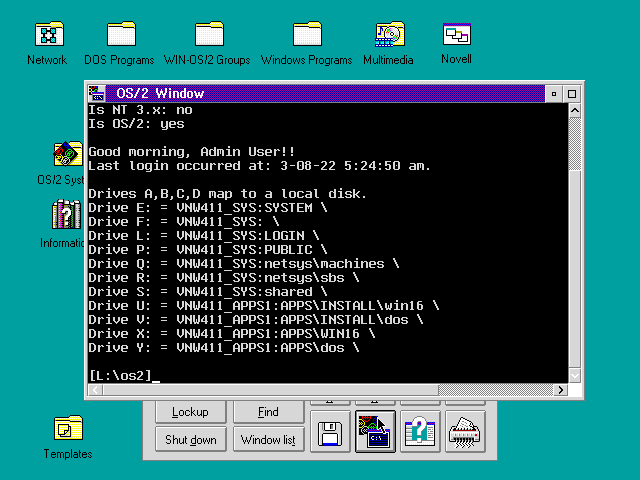Open the DOS Programs folder
Image resolution: width=640 pixels, height=480 pixels.
[121, 34]
